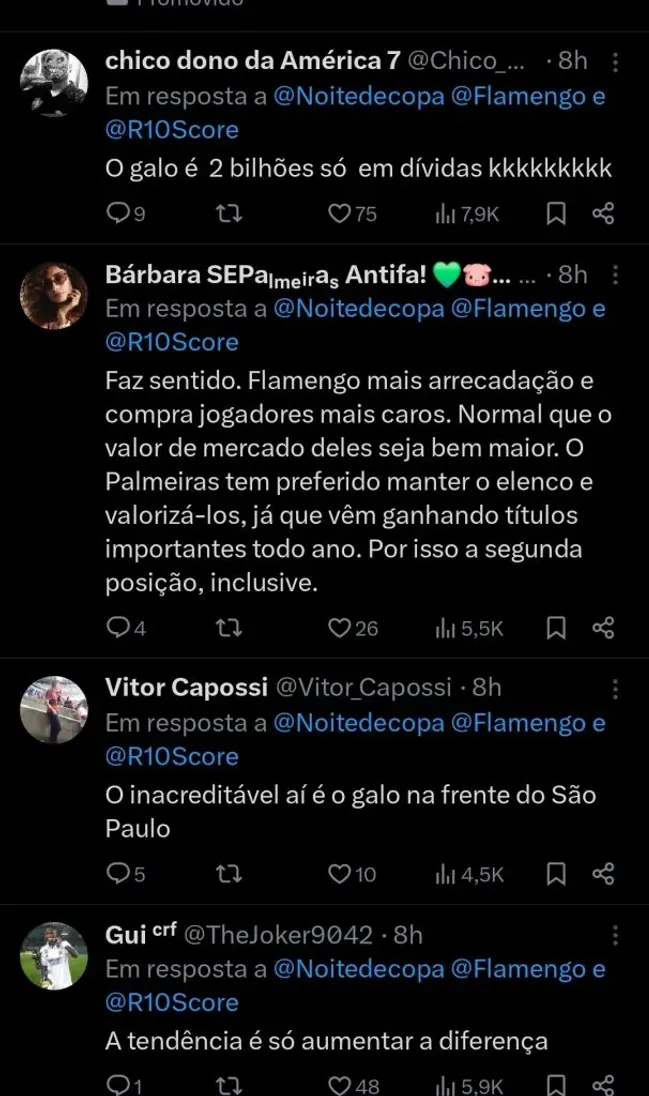This screenshot has width=649, height=1096.
Task: View analytics showing 4,5K views
Action: [x=469, y=874]
